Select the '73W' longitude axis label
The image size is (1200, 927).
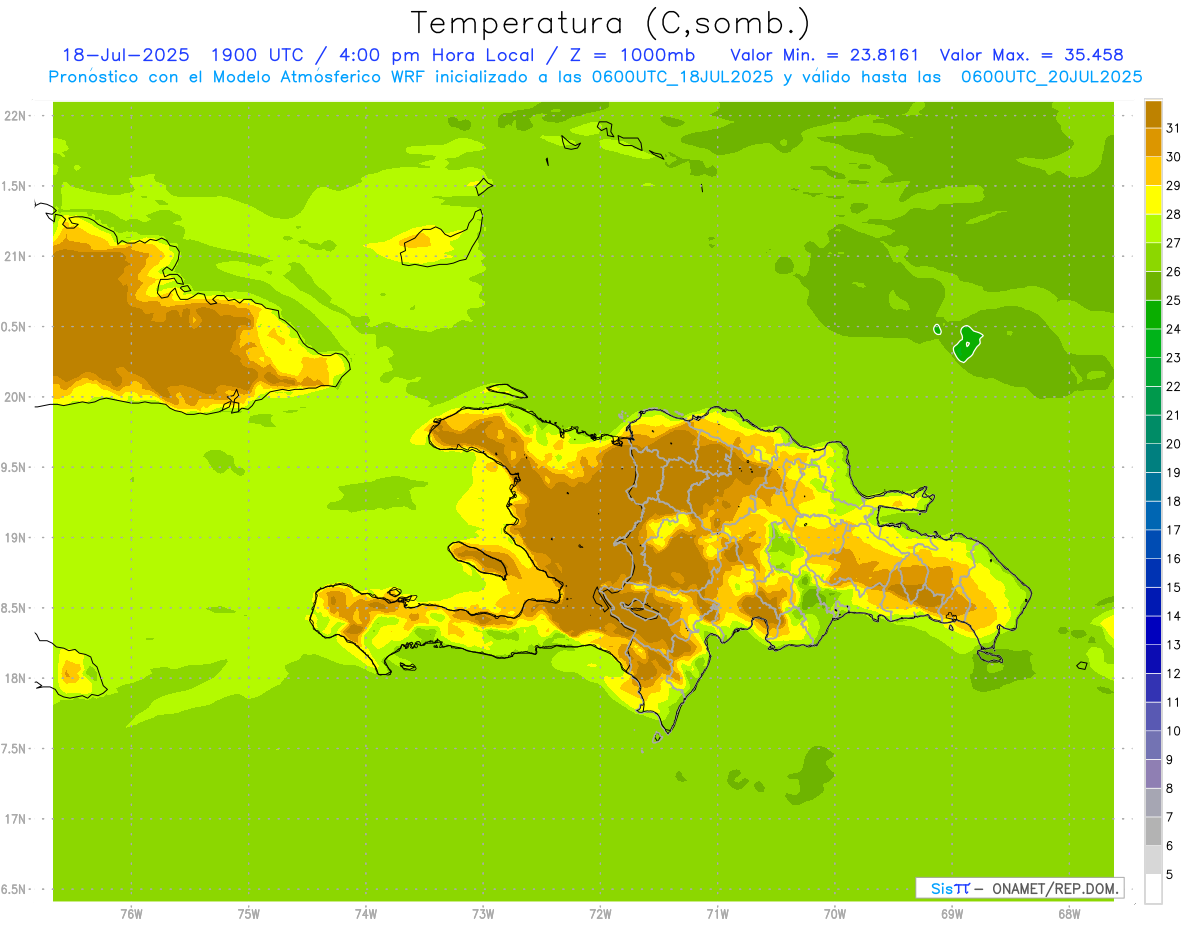pyautogui.click(x=483, y=914)
